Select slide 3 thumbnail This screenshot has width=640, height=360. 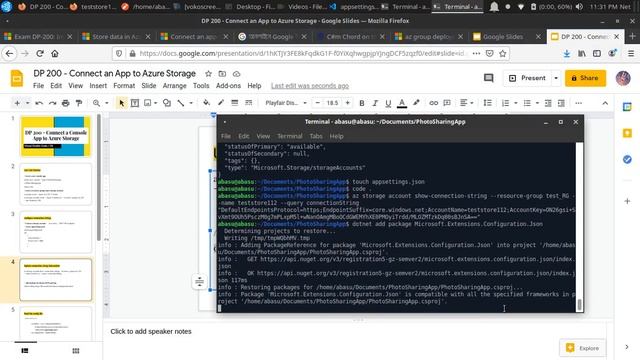56,232
